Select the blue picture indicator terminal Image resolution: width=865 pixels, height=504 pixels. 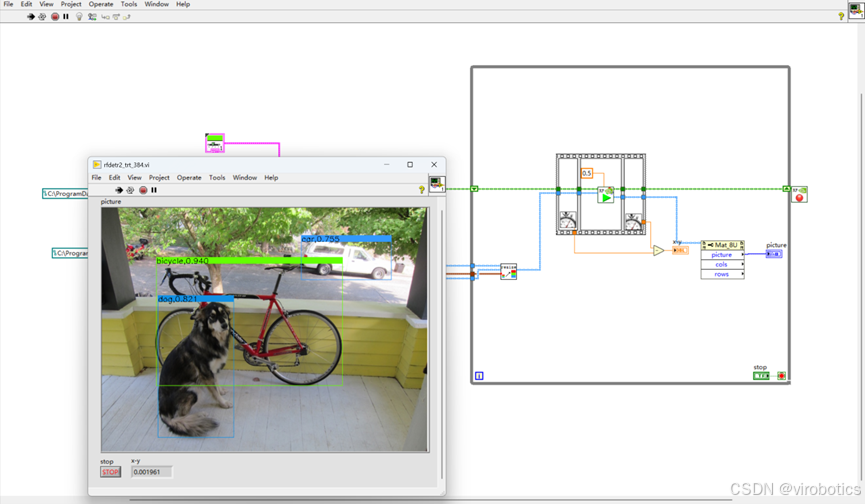click(774, 254)
